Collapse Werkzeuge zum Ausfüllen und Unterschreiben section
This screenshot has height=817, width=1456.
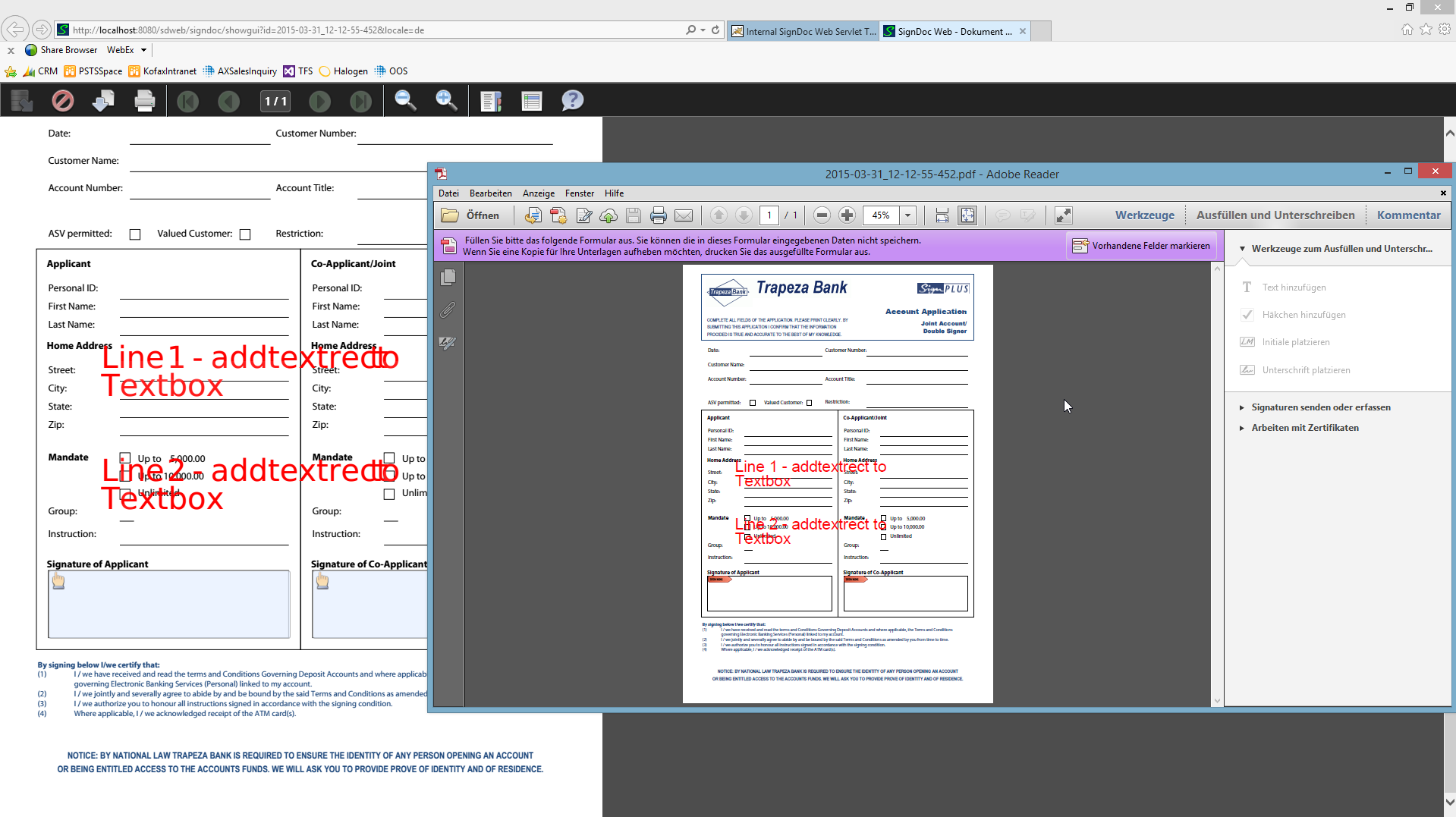pyautogui.click(x=1242, y=249)
